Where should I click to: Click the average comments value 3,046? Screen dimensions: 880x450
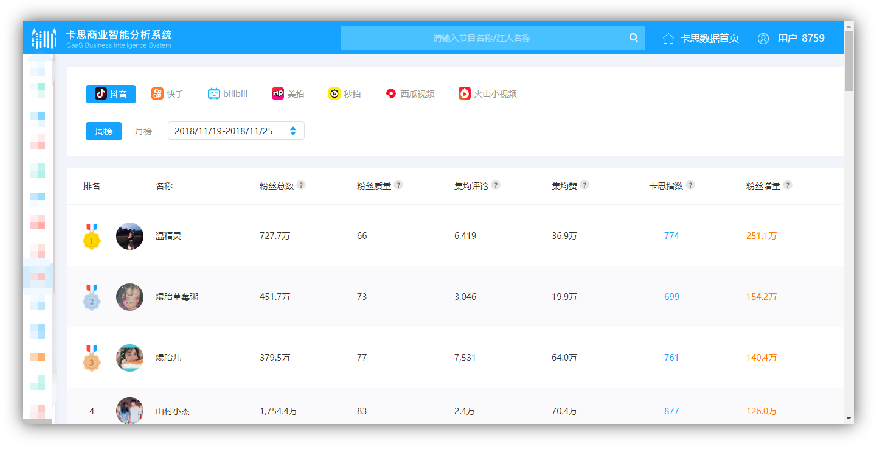tap(465, 297)
